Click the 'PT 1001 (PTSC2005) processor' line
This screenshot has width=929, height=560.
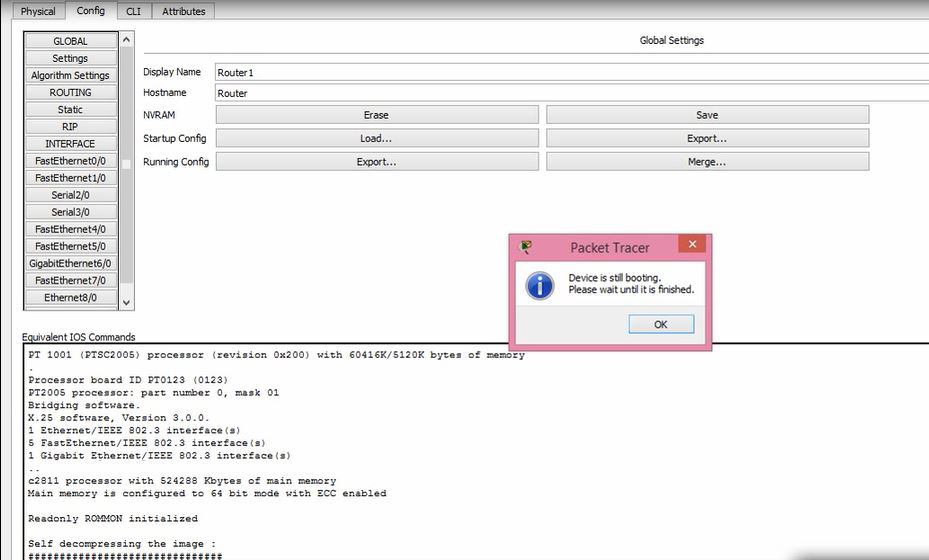click(x=276, y=355)
